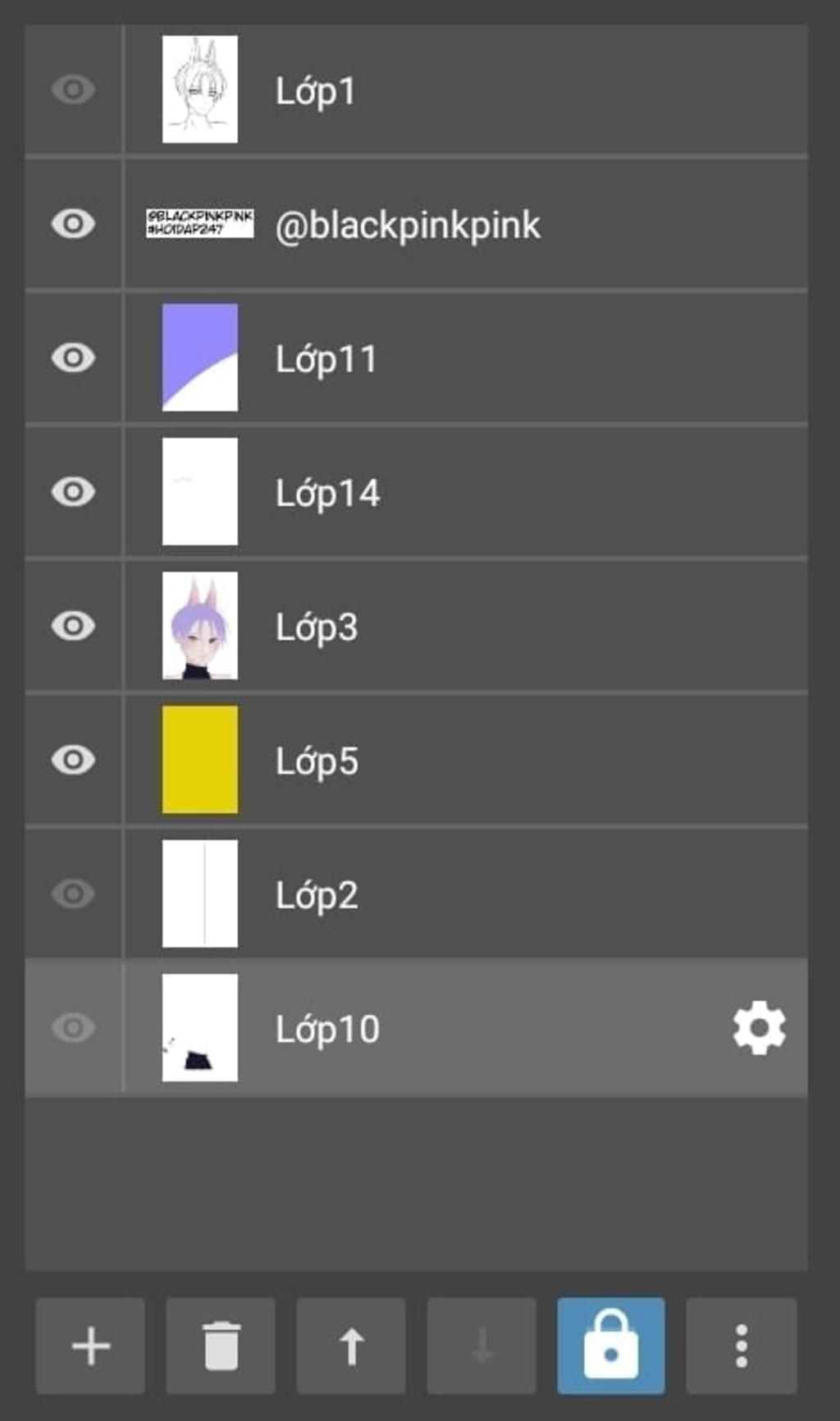
Task: Make the Lớp10 layer visible
Action: (x=73, y=1027)
